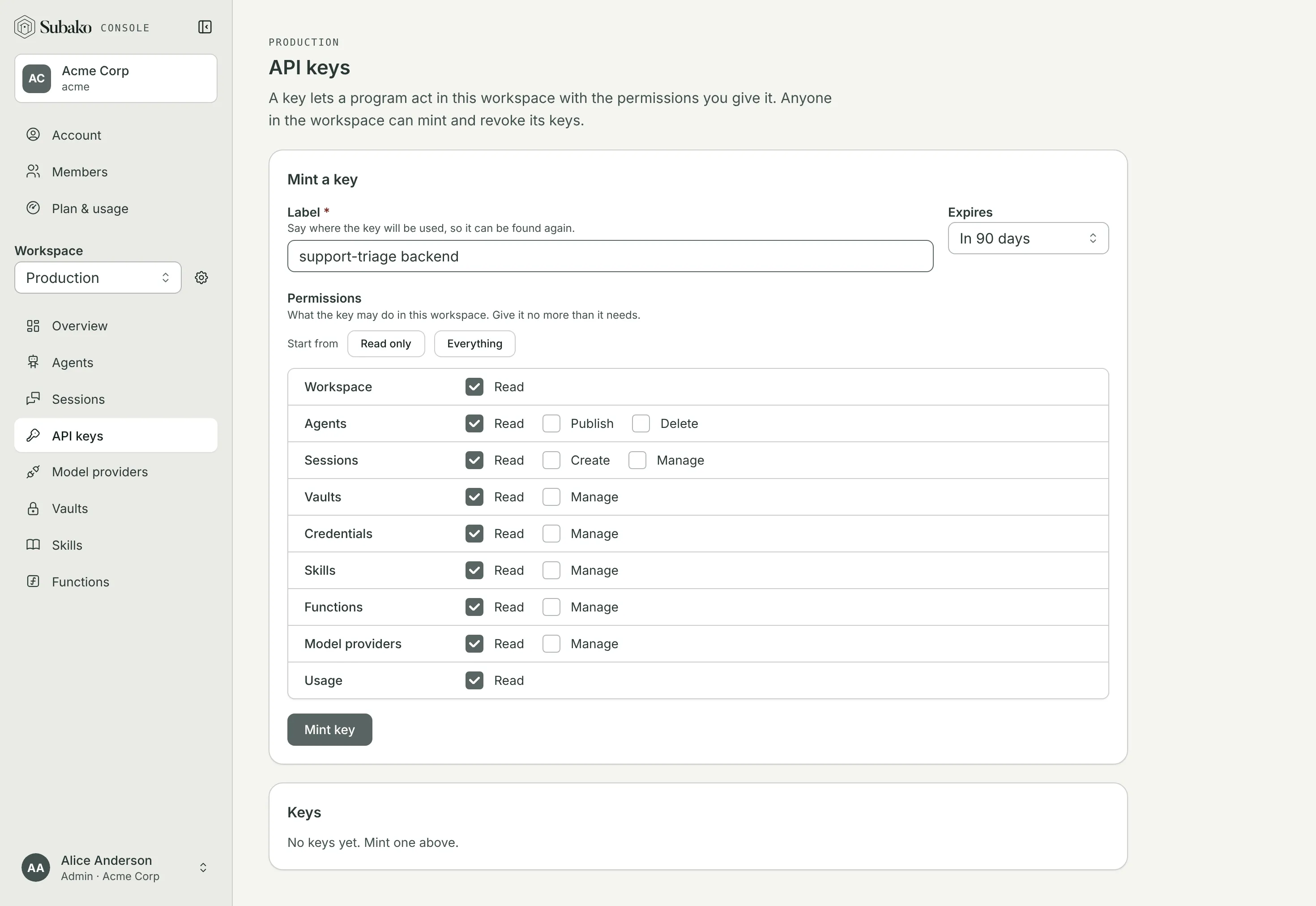Viewport: 1316px width, 906px height.
Task: Uncheck Workspace Read permission
Action: 474,387
